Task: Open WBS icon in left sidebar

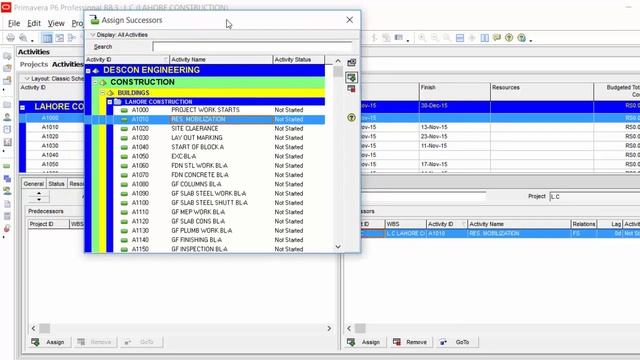Action: tap(7, 179)
